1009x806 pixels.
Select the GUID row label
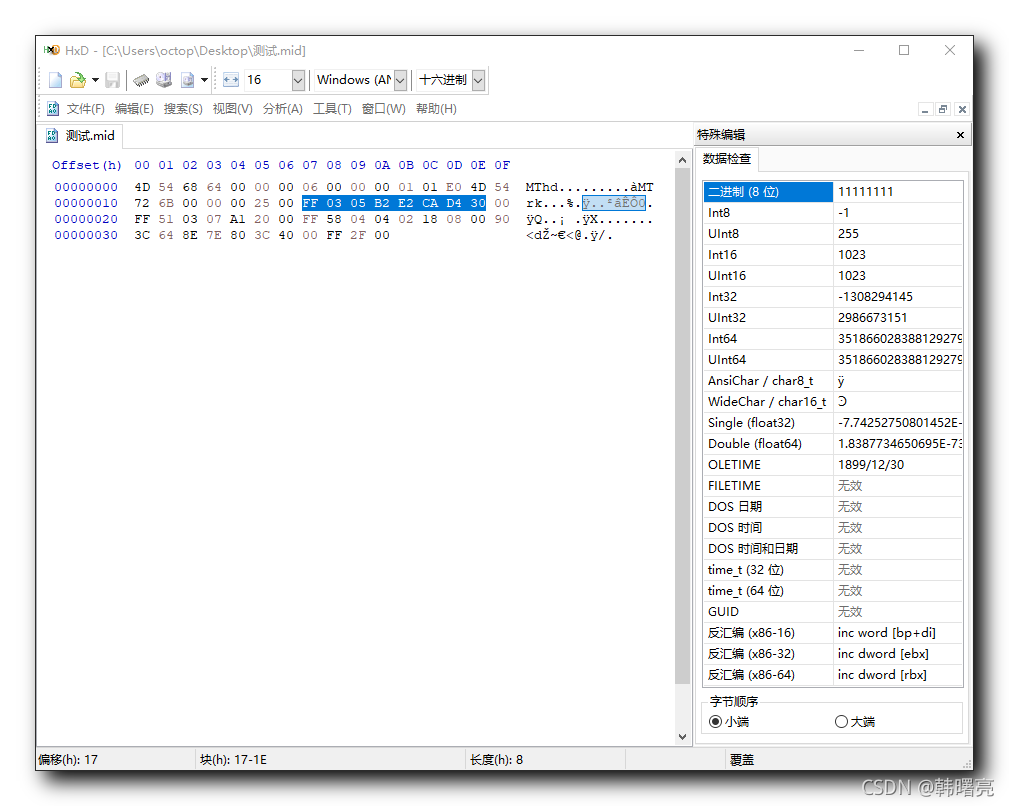723,612
